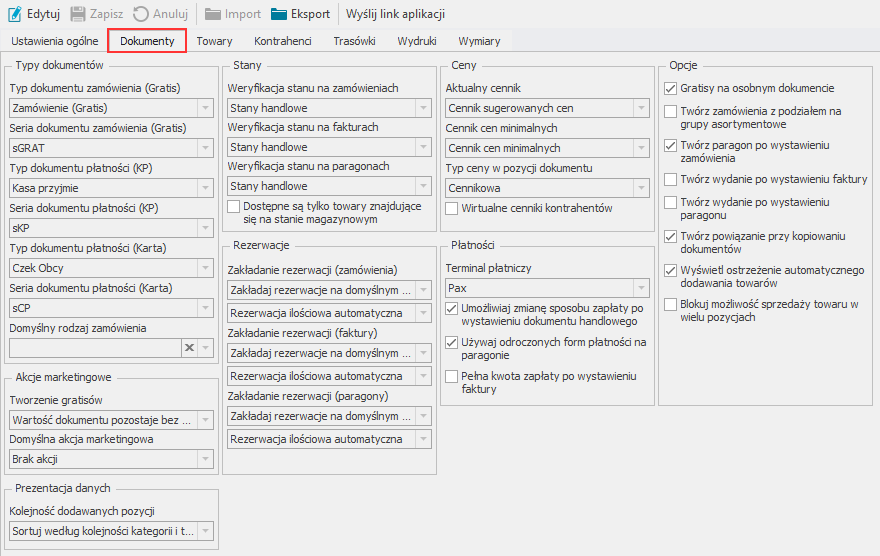Enable Twórz wydanie po wystawieniu faktury
880x556 pixels.
point(670,179)
